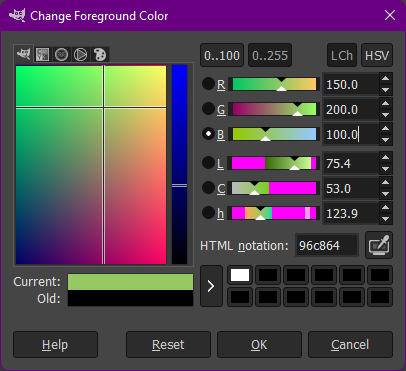Image resolution: width=406 pixels, height=371 pixels.
Task: Increase the G value with its up arrow
Action: 386,104
